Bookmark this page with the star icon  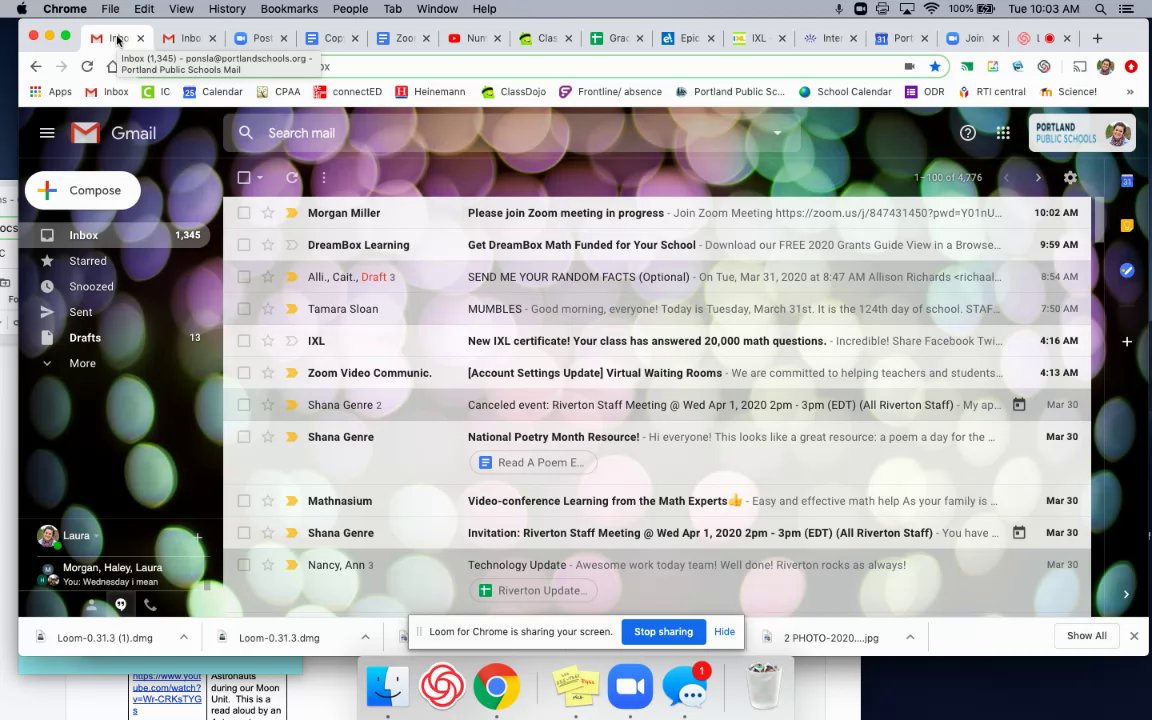pyautogui.click(x=935, y=66)
